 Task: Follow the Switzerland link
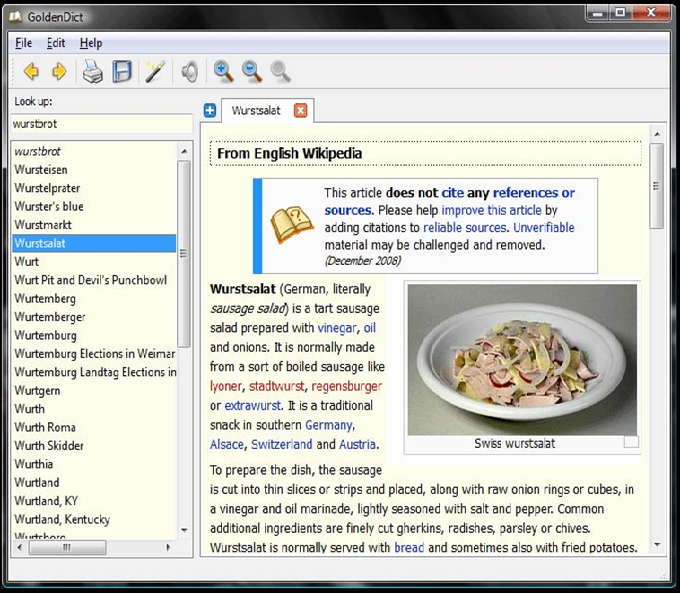pyautogui.click(x=281, y=444)
